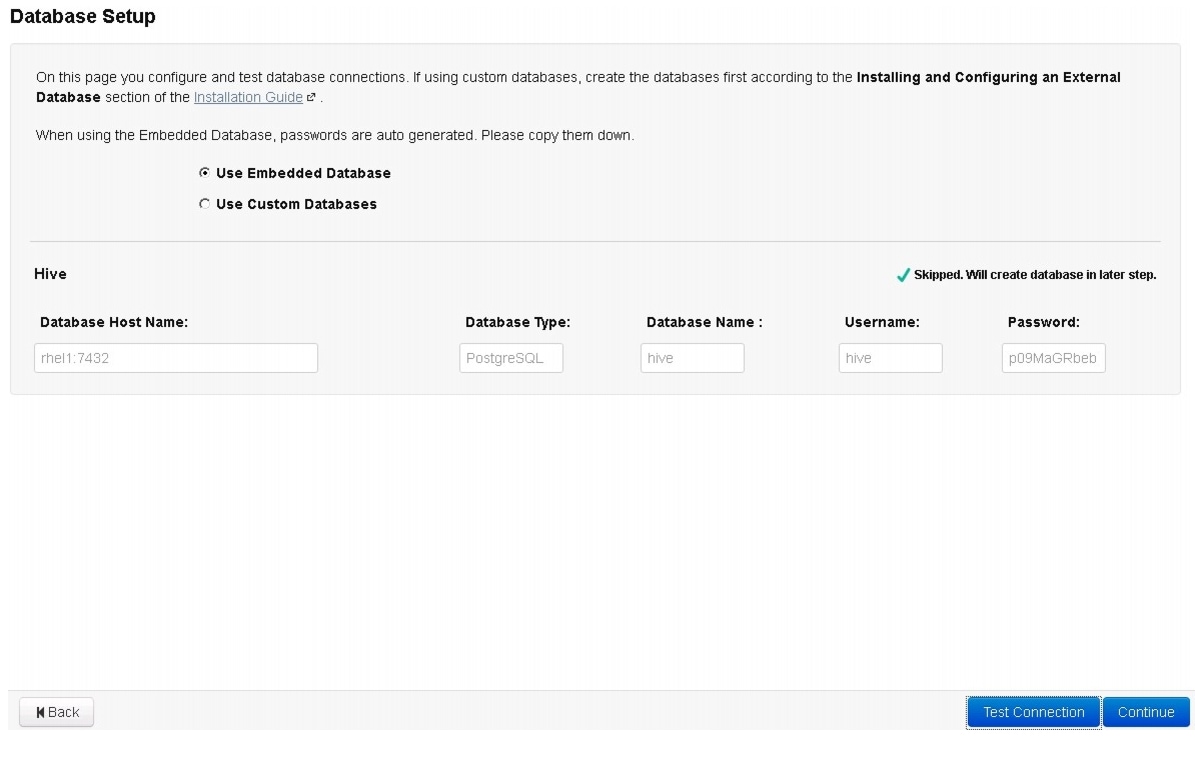Choose the Use Custom Databases radio button

(205, 204)
